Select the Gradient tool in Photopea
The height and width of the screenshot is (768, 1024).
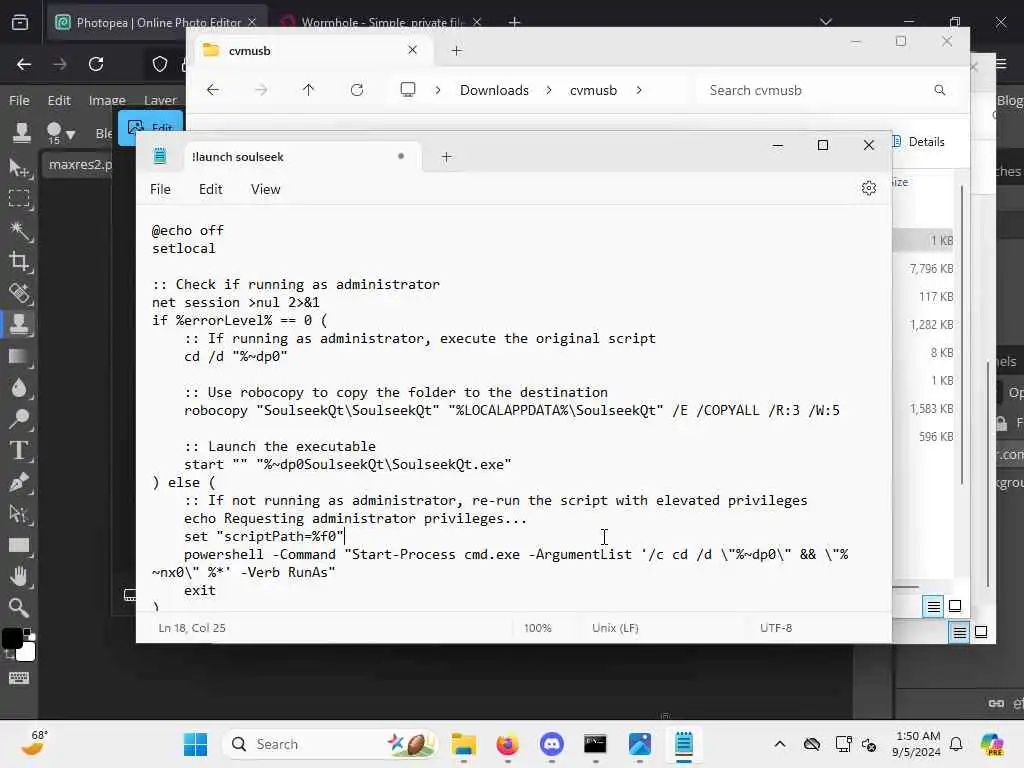(x=20, y=357)
